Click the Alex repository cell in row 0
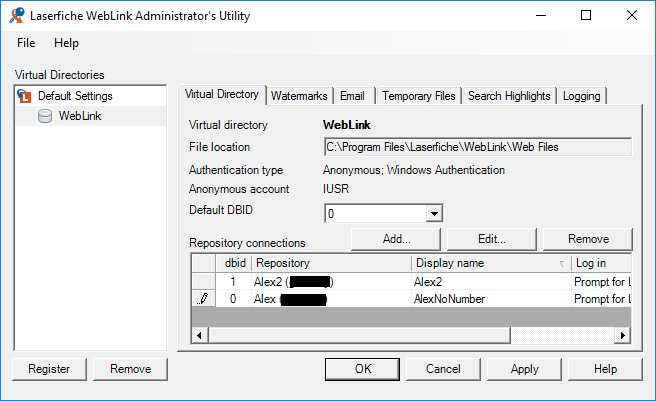The width and height of the screenshot is (656, 401). coord(331,299)
